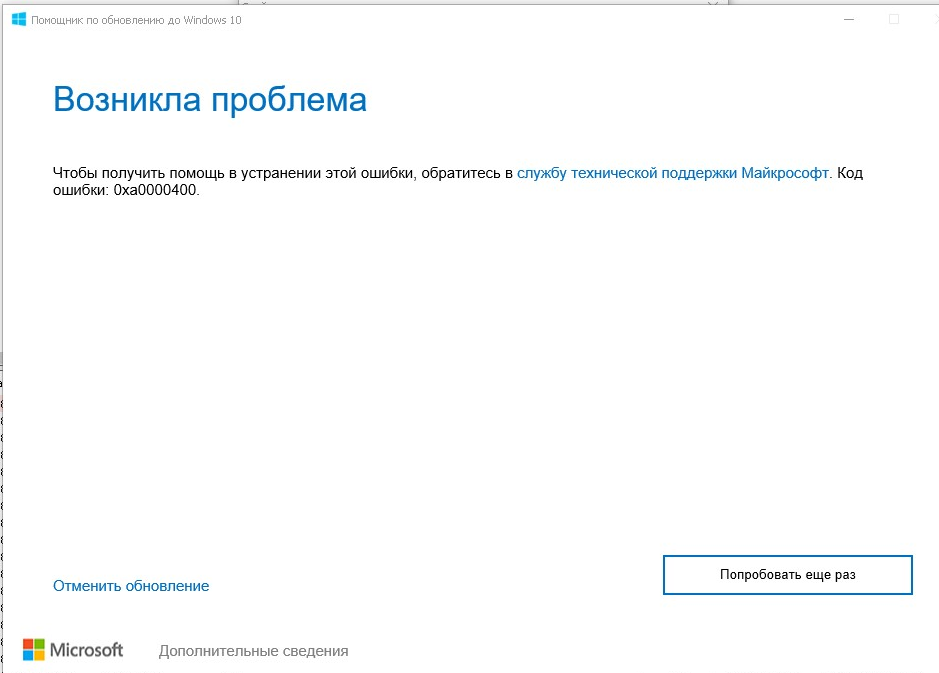Open the "Отменить обновление" link
Screen dimensions: 939x673
click(x=131, y=586)
